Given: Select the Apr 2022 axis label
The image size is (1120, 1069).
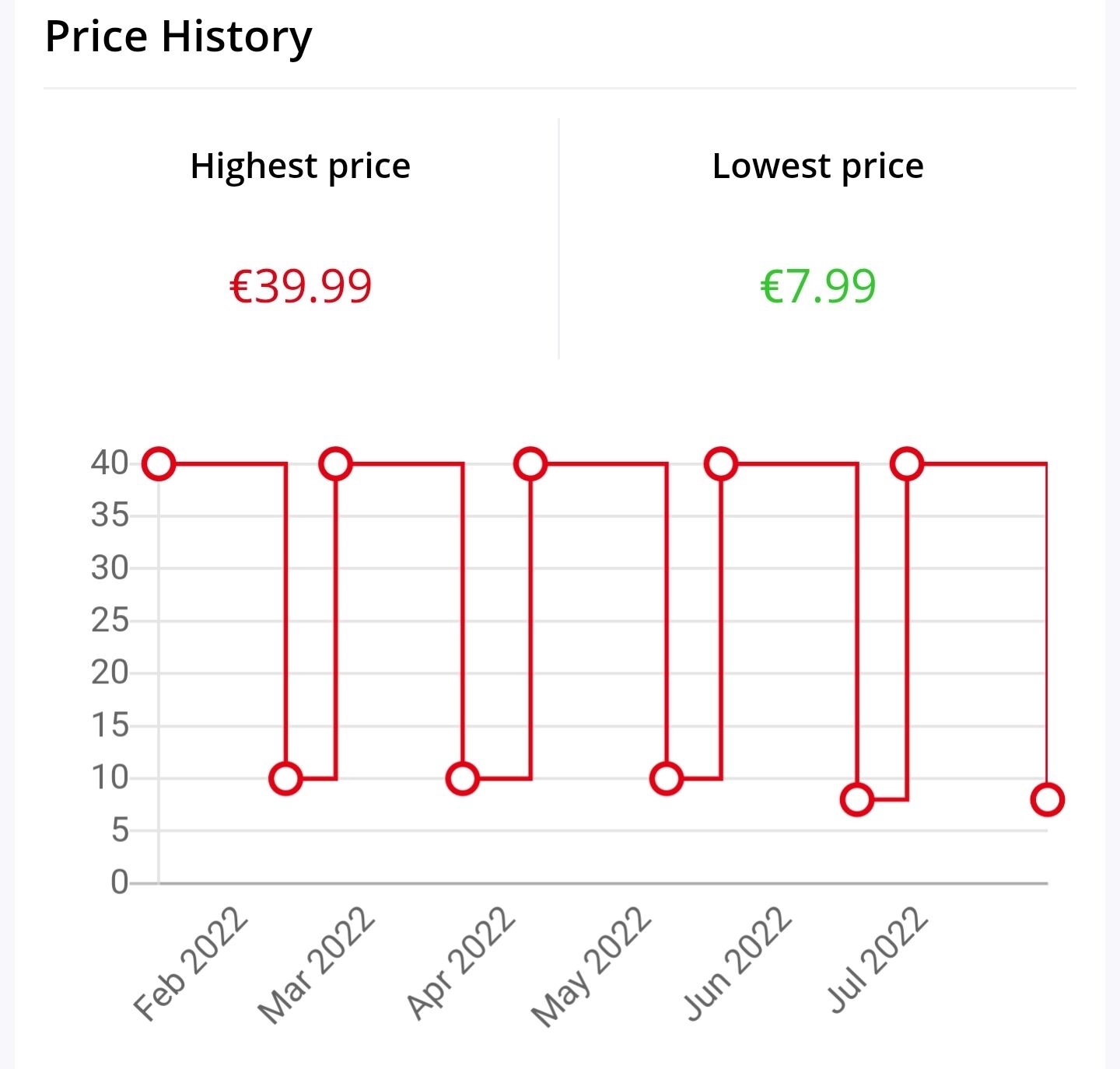Looking at the screenshot, I should pos(460,963).
